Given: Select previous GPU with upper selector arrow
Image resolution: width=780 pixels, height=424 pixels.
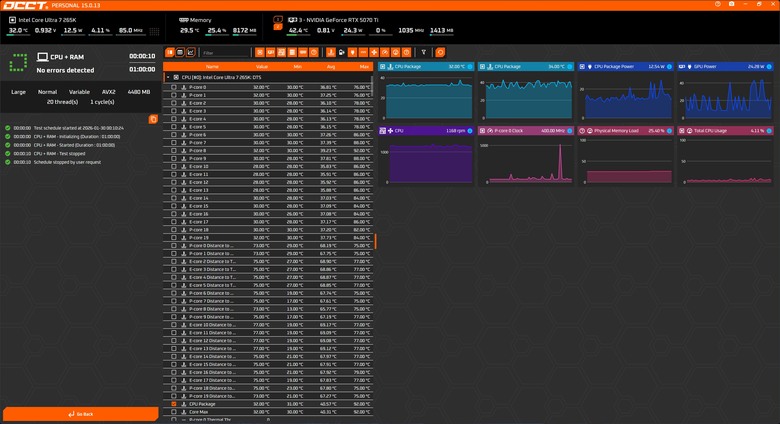Looking at the screenshot, I should [x=278, y=19].
